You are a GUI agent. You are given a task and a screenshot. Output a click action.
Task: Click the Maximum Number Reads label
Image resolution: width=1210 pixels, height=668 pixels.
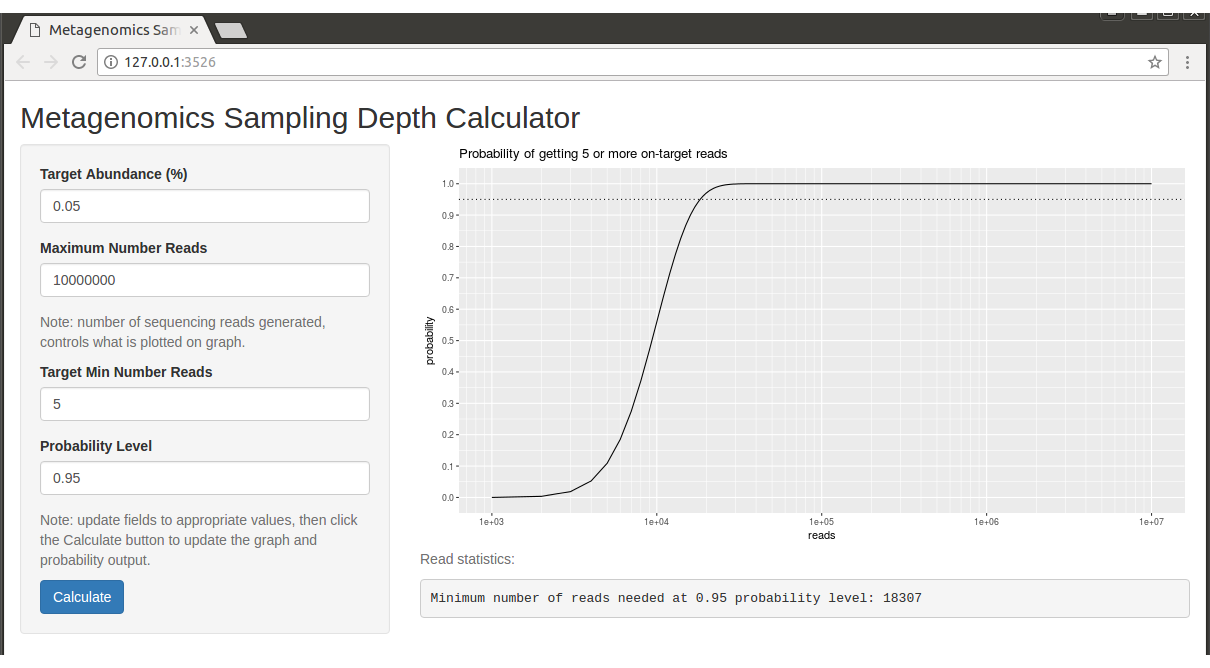point(124,248)
